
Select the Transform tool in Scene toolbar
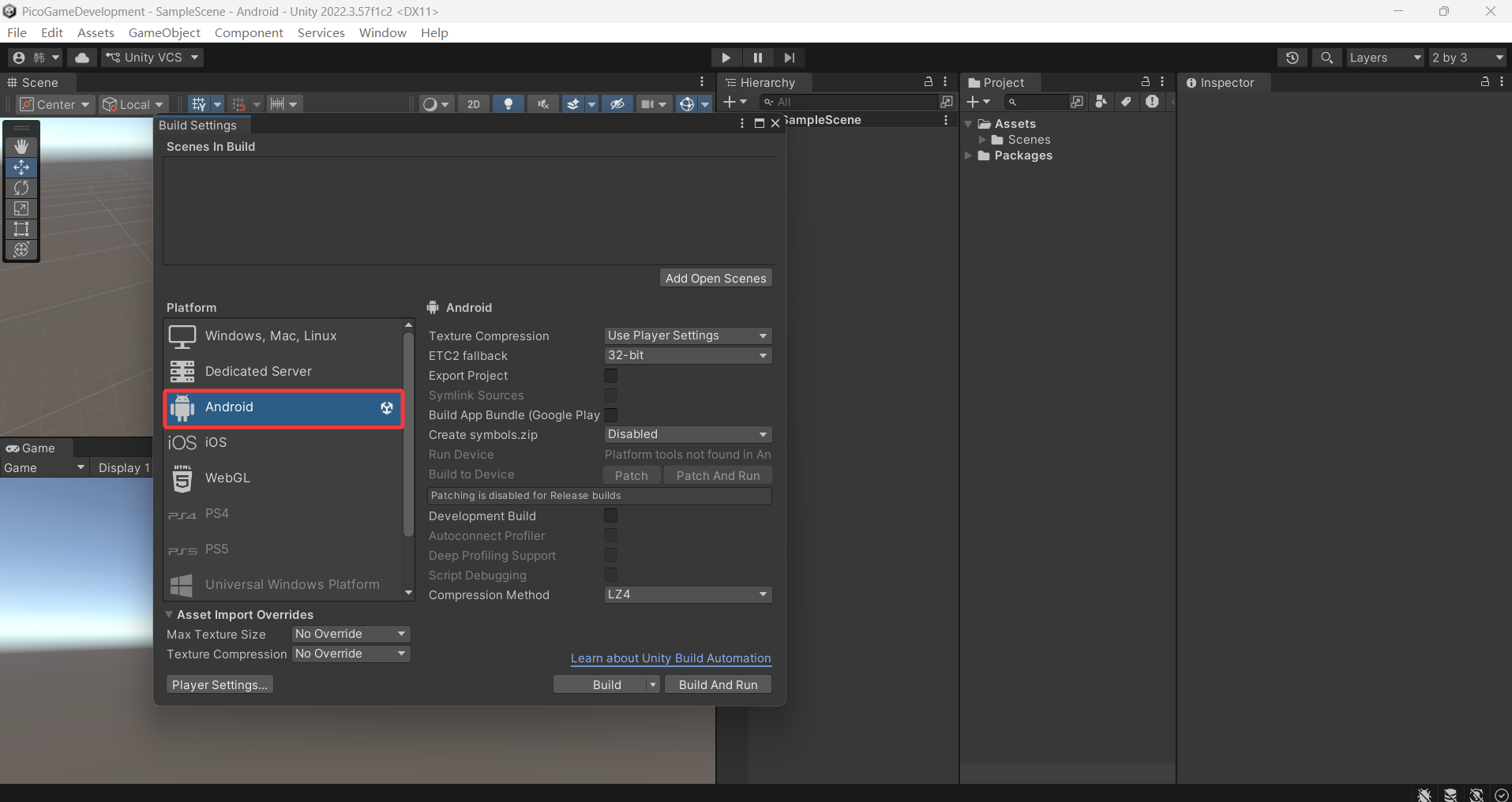(21, 249)
